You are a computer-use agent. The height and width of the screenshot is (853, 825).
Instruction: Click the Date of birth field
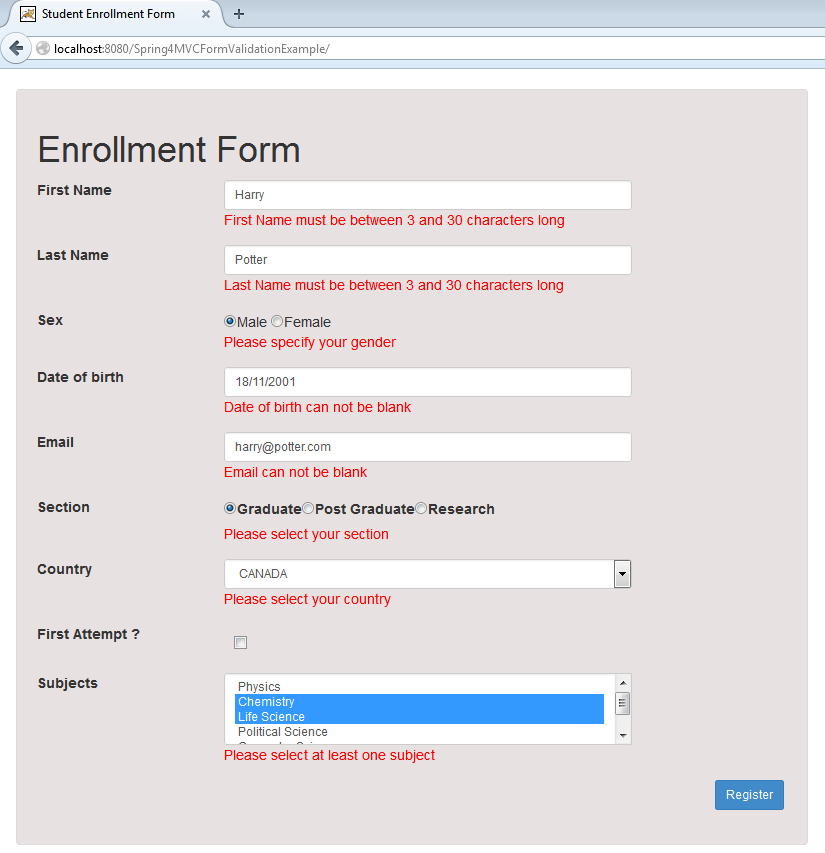[x=427, y=382]
